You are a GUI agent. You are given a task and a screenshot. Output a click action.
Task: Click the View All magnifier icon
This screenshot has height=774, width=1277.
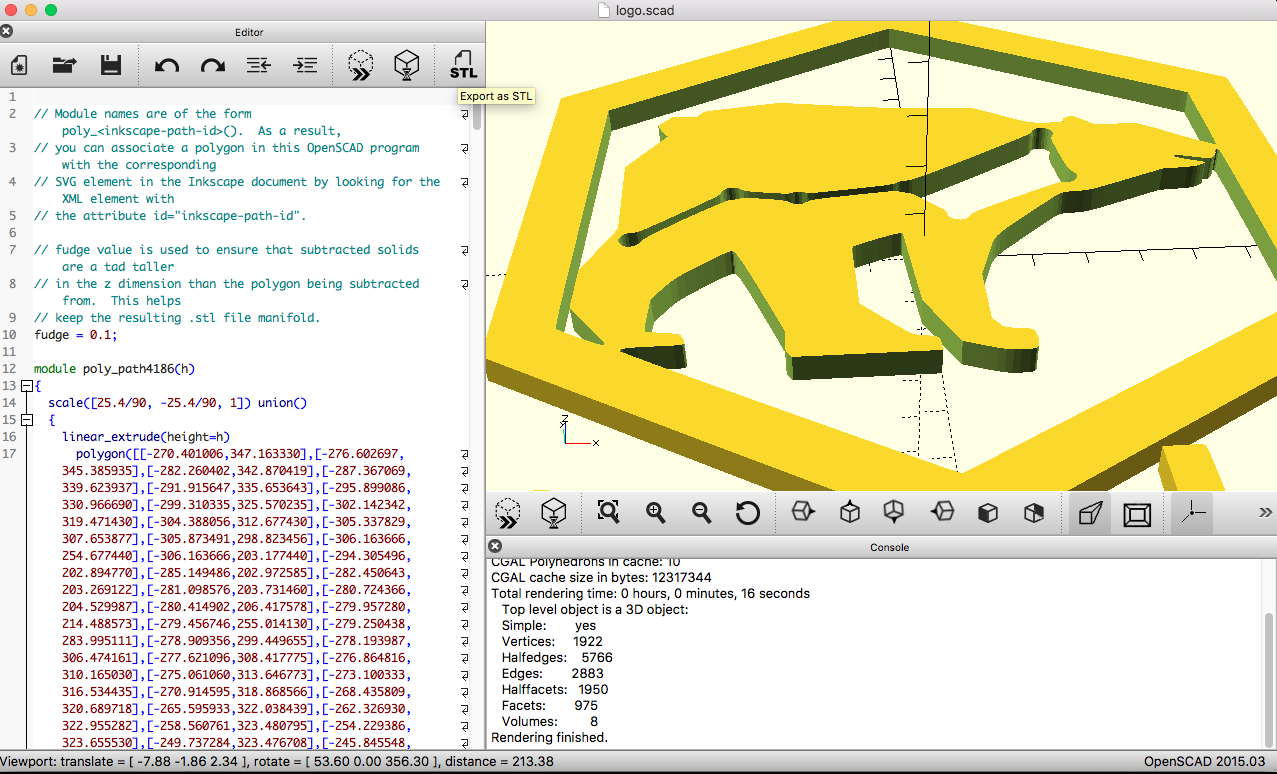click(609, 513)
